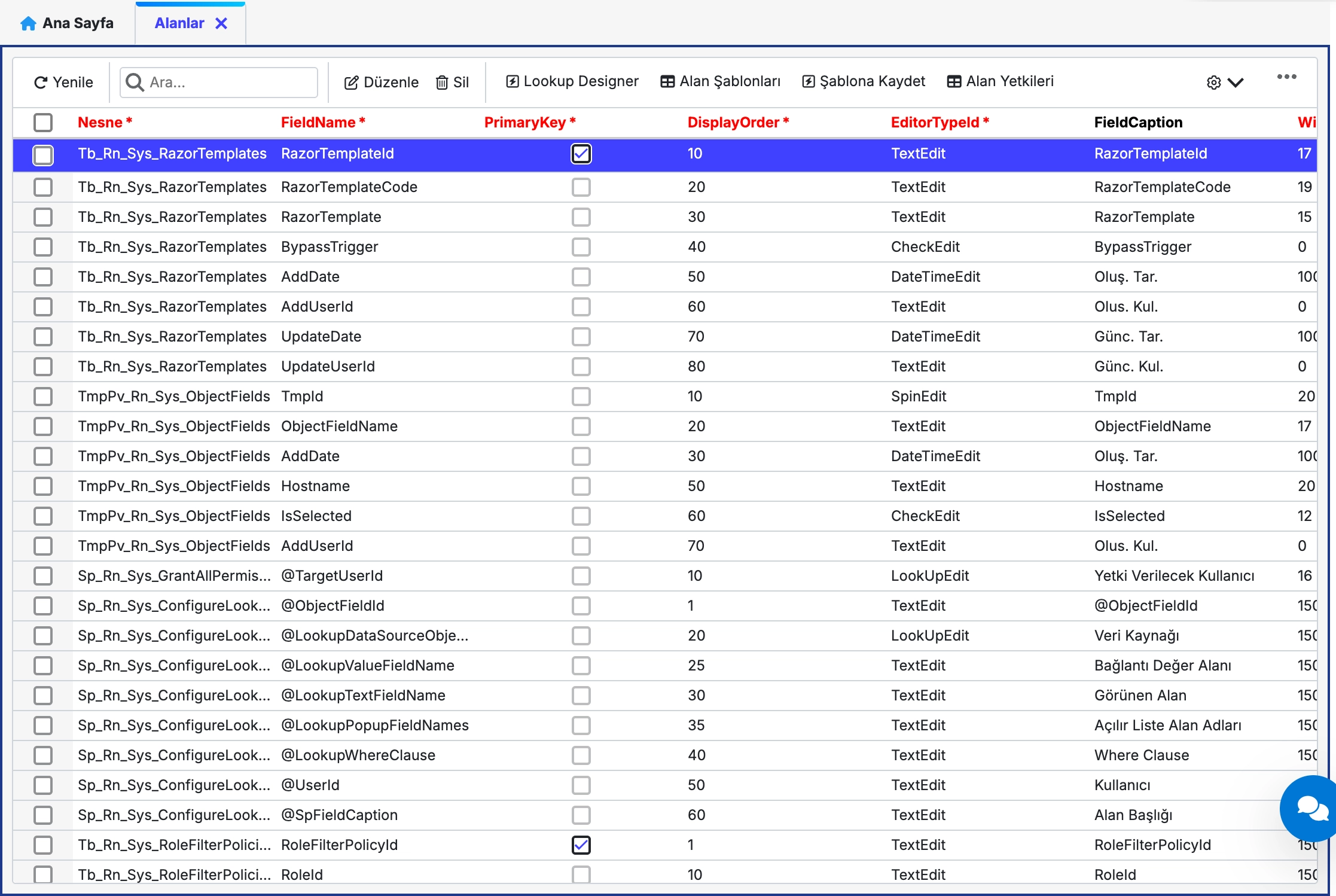
Task: Open the Alan Şablonları table icon
Action: [667, 81]
